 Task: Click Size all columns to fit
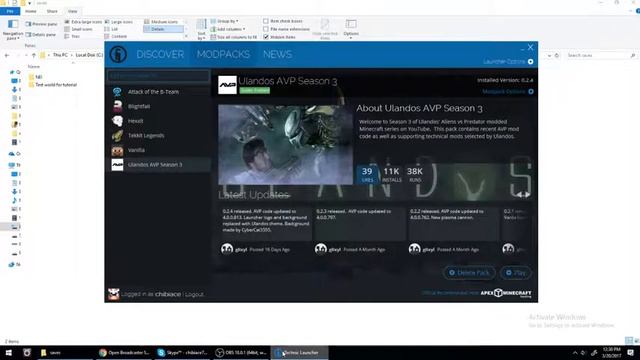[234, 37]
